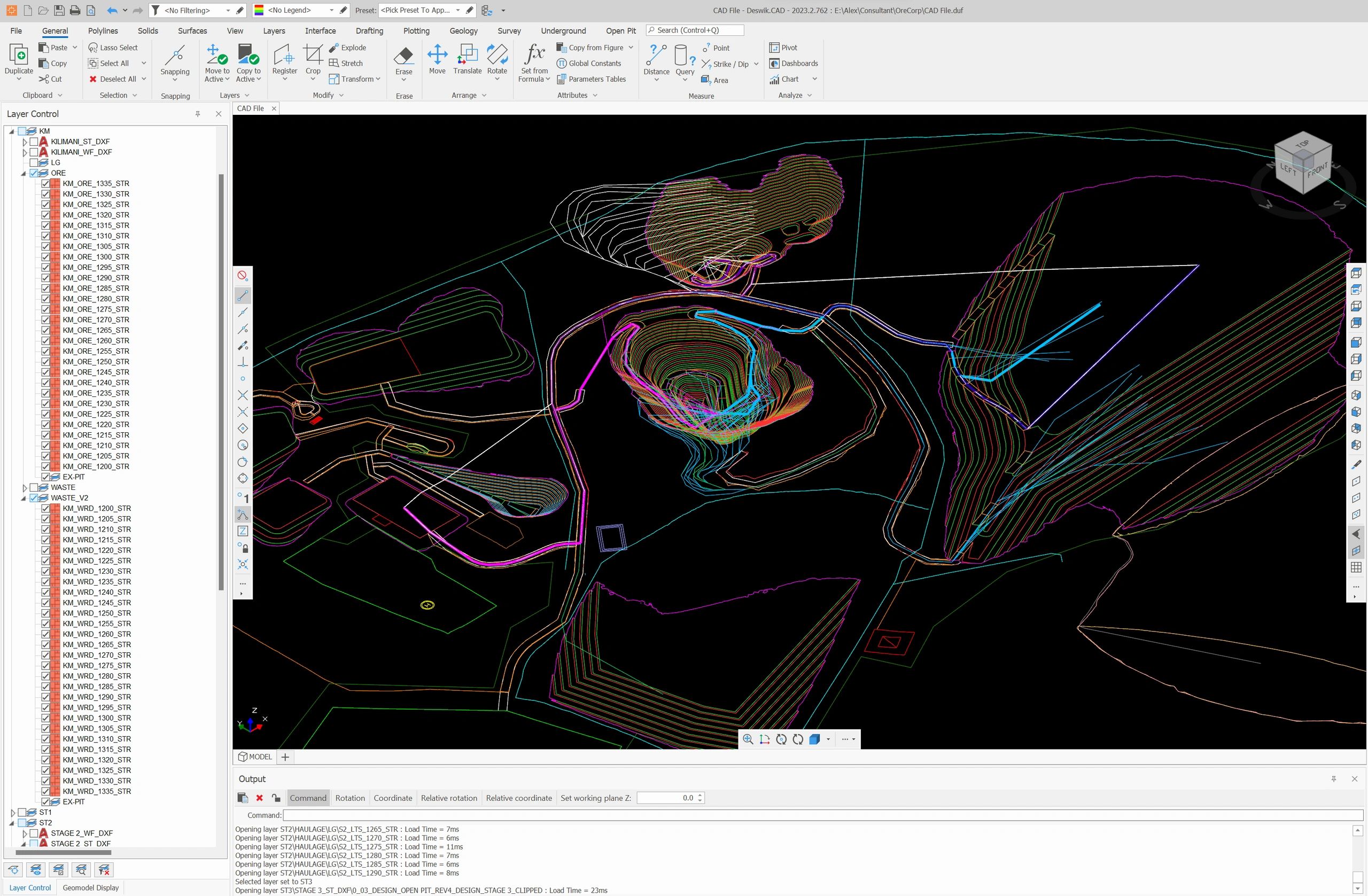Expand the KILIMANI_ST_DXF tree node
This screenshot has height=896, width=1368.
click(x=24, y=142)
